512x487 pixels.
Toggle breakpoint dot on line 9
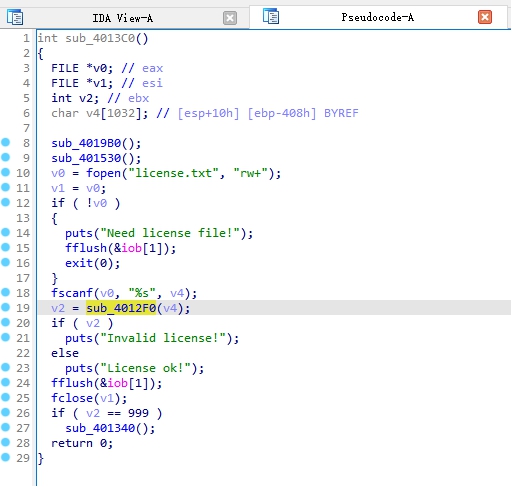click(x=6, y=157)
